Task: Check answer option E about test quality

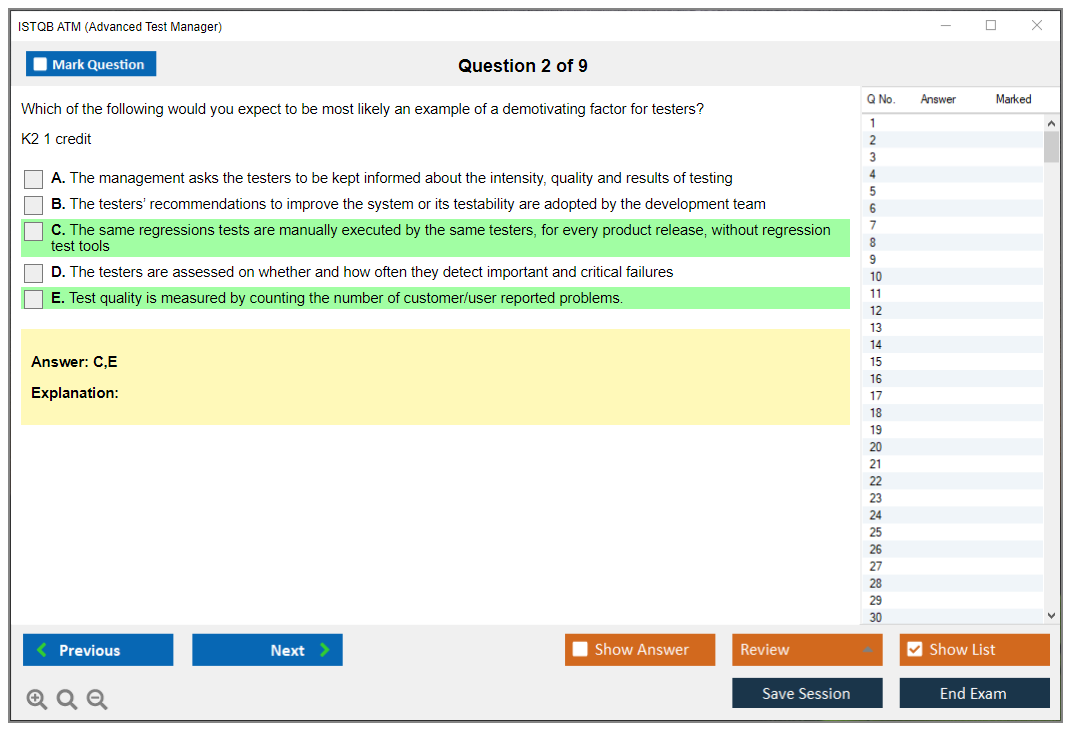Action: click(34, 299)
